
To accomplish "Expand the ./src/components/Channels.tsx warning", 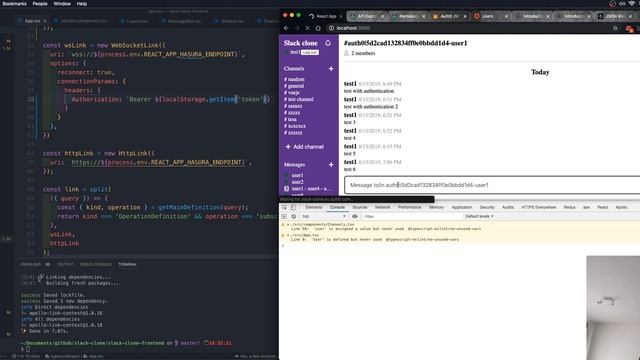I will tap(288, 224).
